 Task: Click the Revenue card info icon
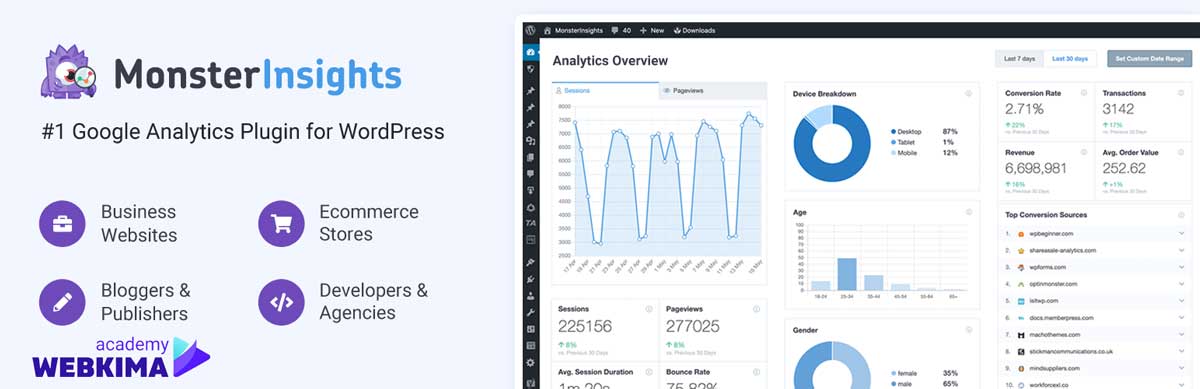1083,152
